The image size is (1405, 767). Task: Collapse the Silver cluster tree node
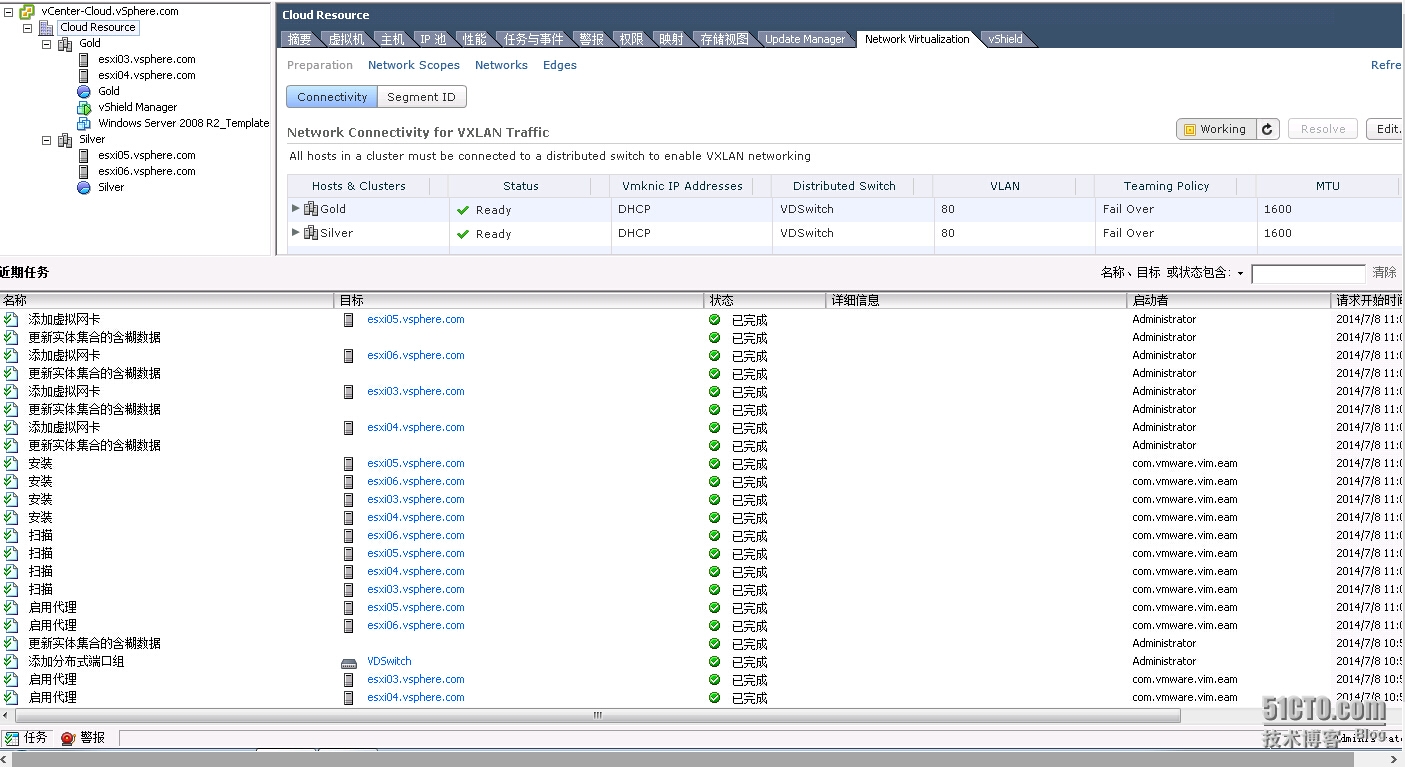pos(46,139)
